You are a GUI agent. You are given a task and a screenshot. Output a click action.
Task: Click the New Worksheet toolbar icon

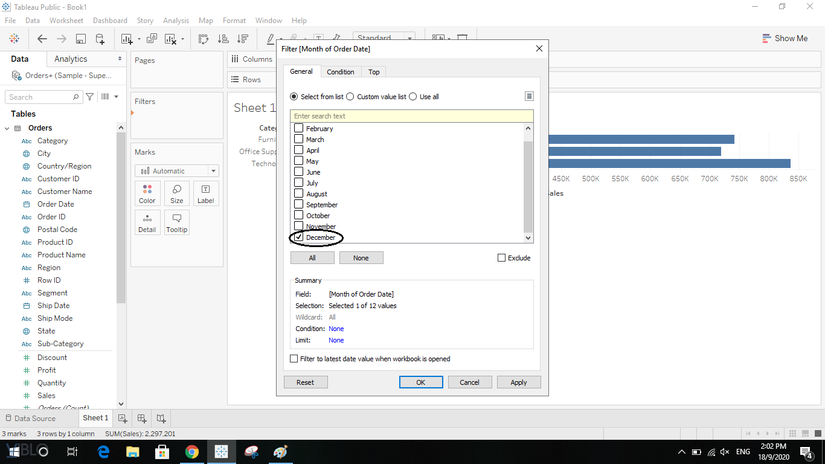[127, 39]
